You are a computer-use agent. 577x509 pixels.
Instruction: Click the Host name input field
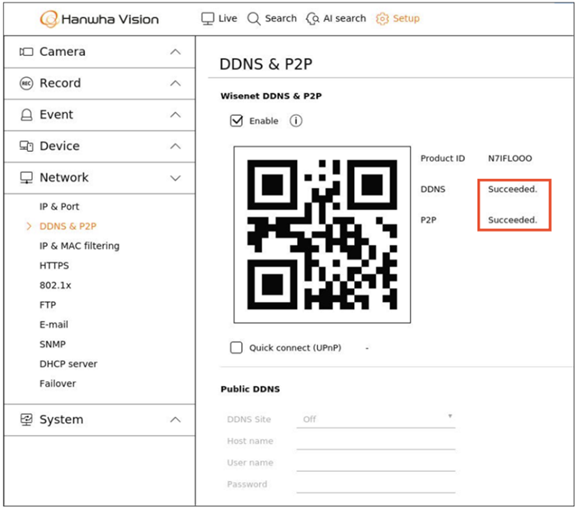click(x=376, y=441)
